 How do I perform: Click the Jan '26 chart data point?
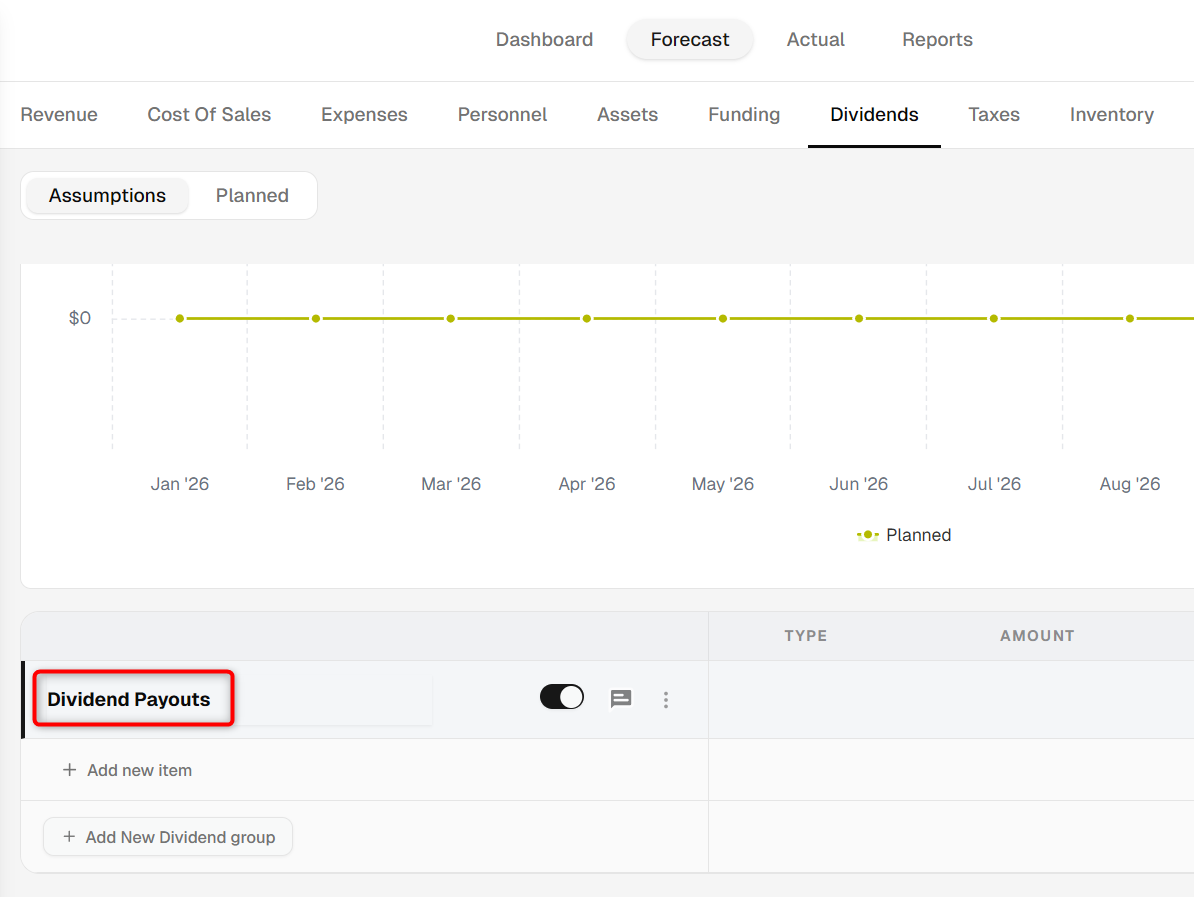point(180,318)
